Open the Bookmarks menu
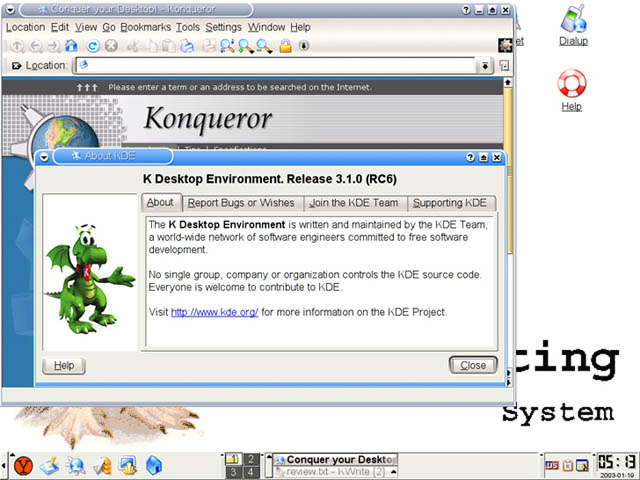 146,27
